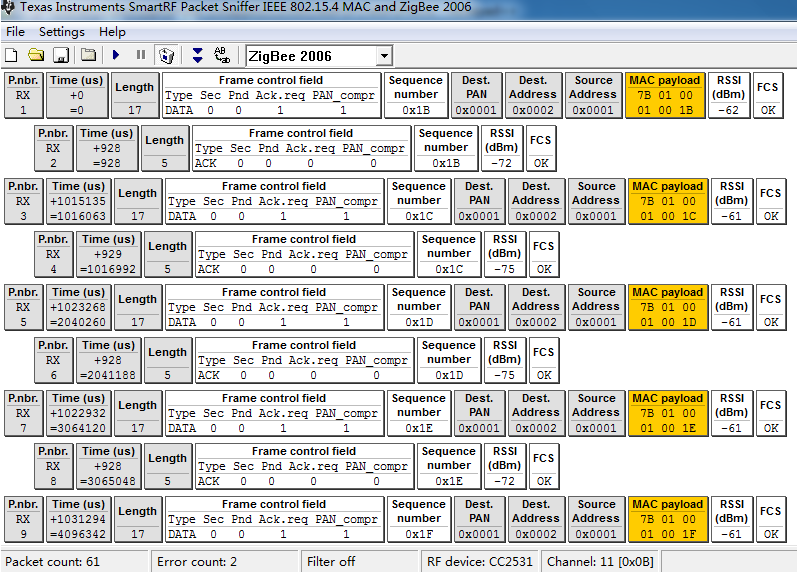
Task: Click time cell showing =4096342
Action: (78, 519)
